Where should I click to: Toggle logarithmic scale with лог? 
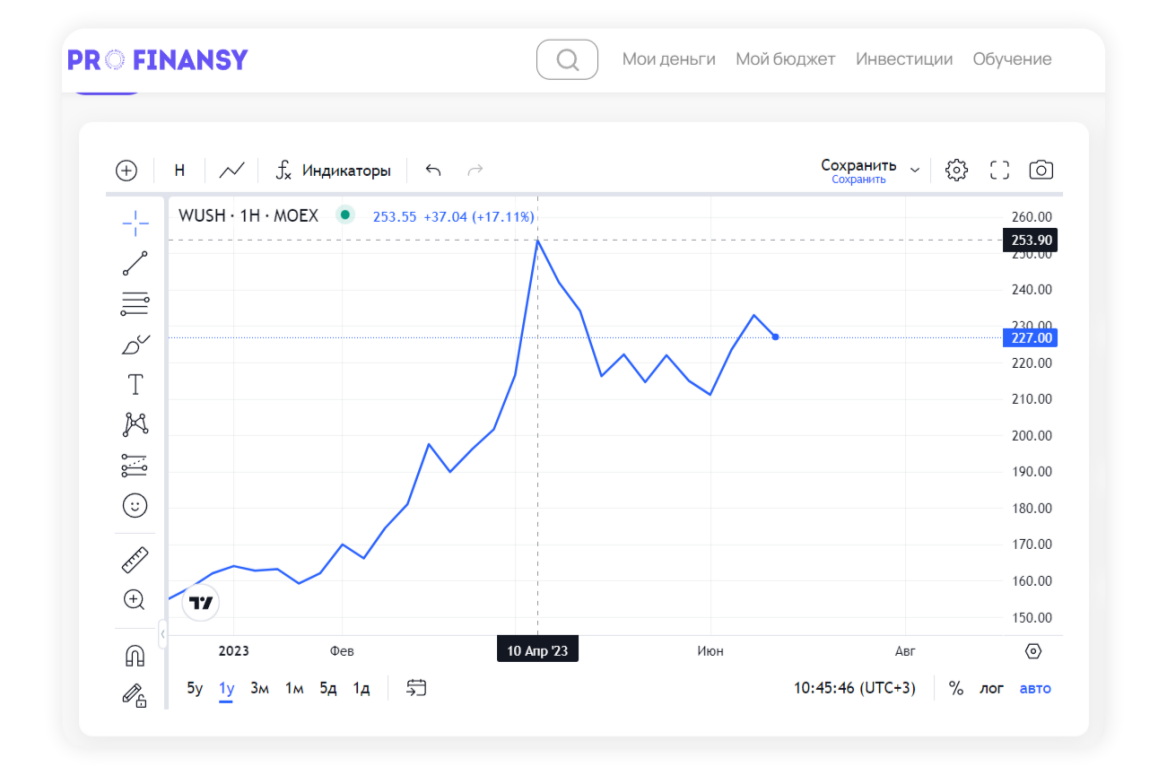(991, 688)
